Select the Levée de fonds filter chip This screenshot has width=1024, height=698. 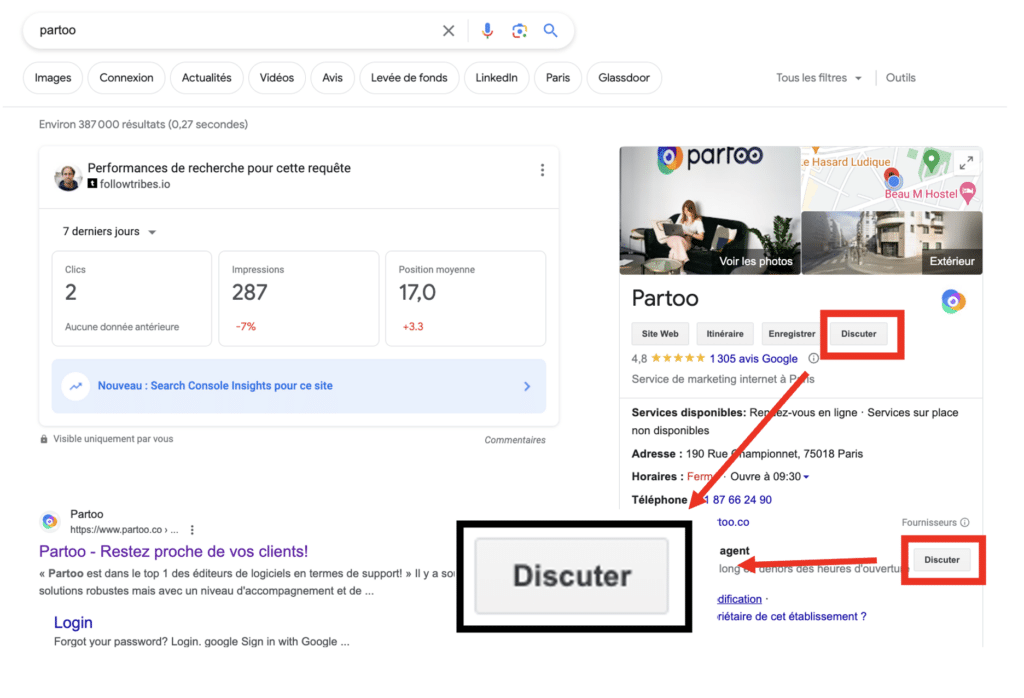point(409,78)
